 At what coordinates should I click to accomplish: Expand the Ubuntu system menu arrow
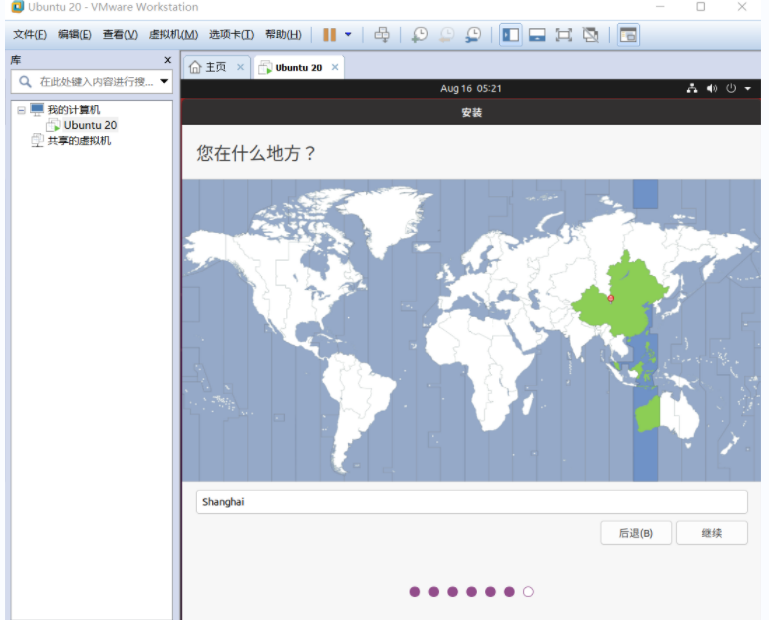[x=748, y=89]
